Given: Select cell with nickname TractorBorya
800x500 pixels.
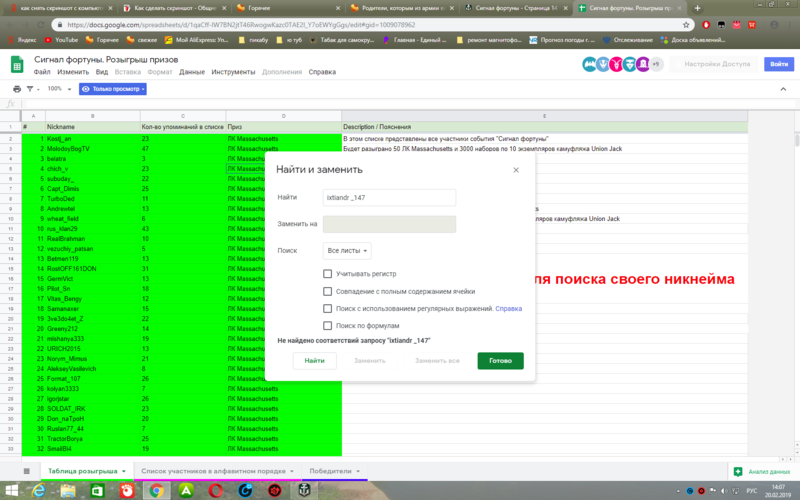Looking at the screenshot, I should tap(93, 439).
